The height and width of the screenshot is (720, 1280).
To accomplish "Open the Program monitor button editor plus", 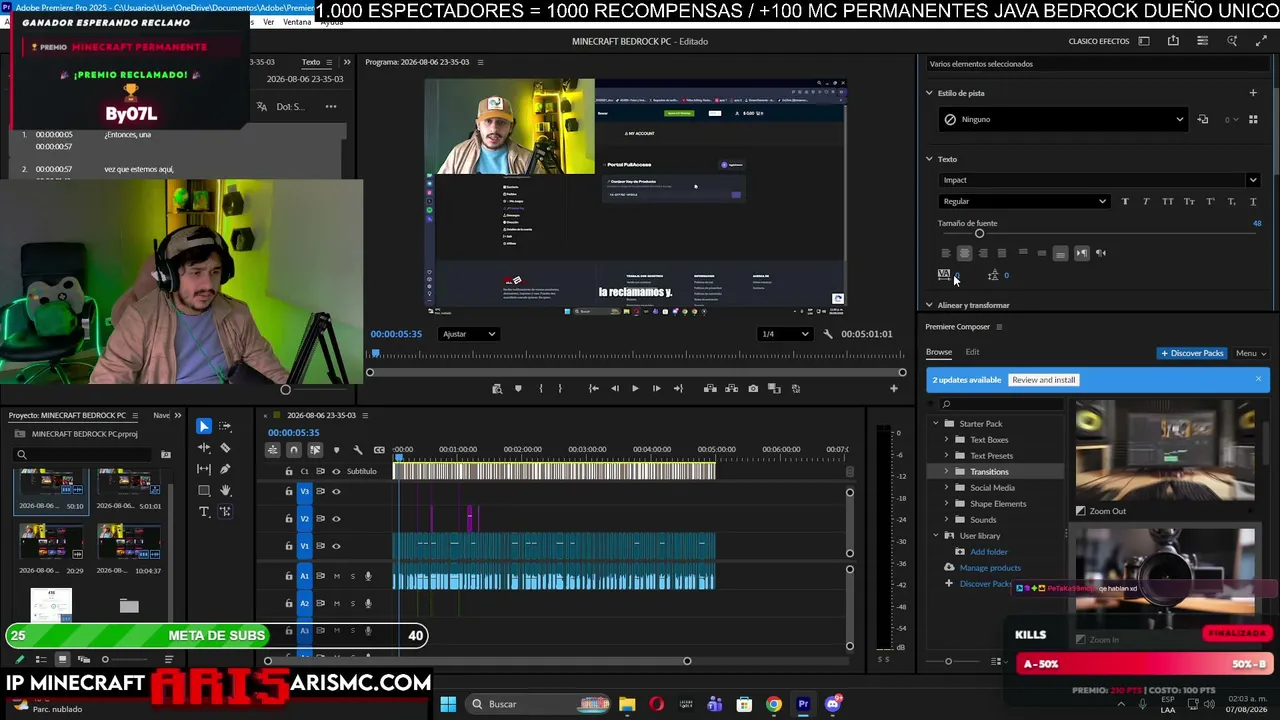I will (x=894, y=388).
